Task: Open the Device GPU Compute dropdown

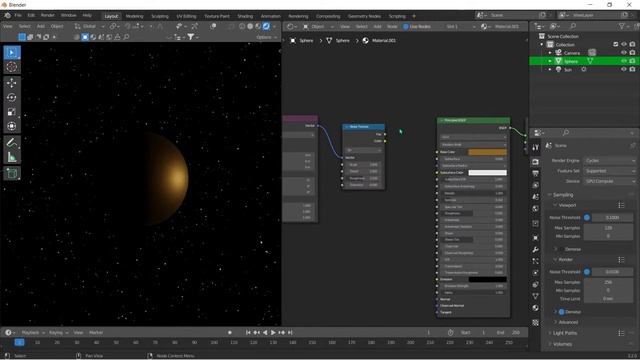Action: pos(610,181)
